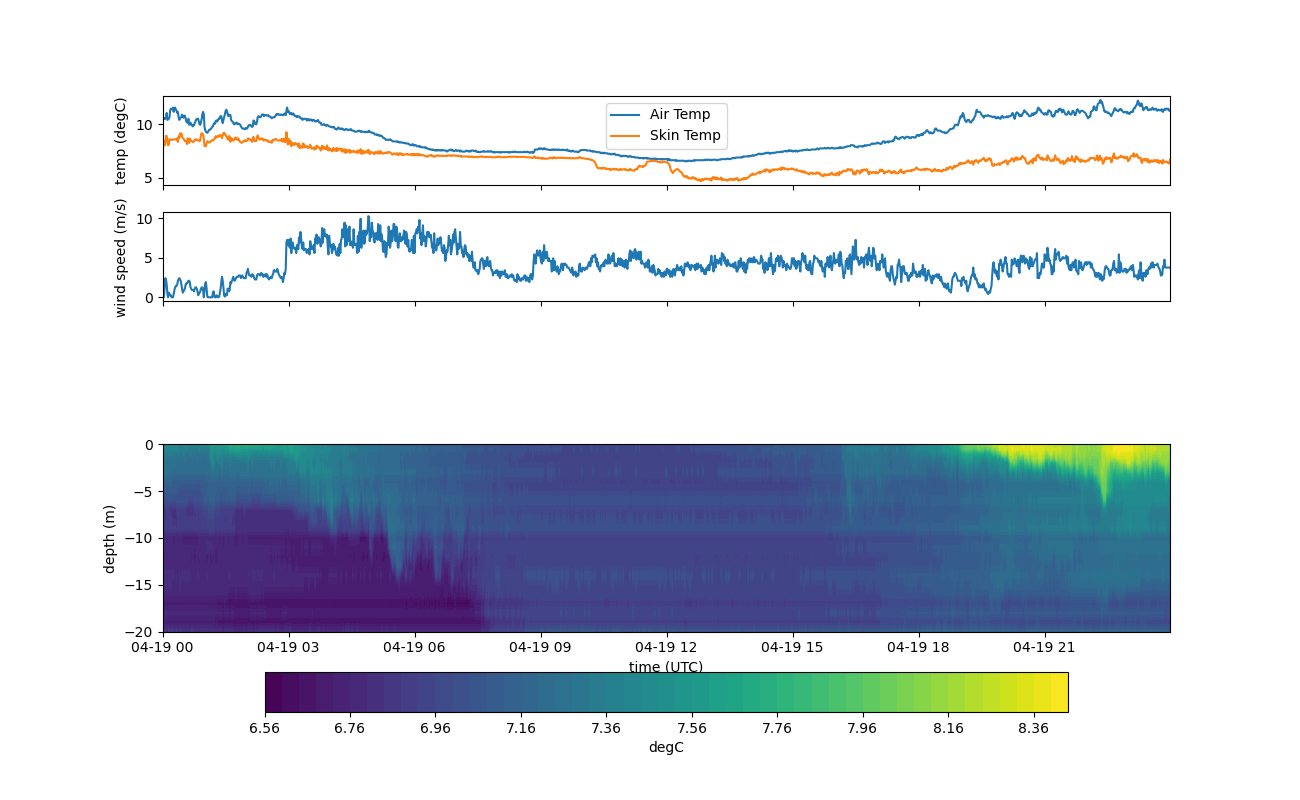Click the -20 depth axis tick label
This screenshot has height=800, width=1300.
(145, 632)
